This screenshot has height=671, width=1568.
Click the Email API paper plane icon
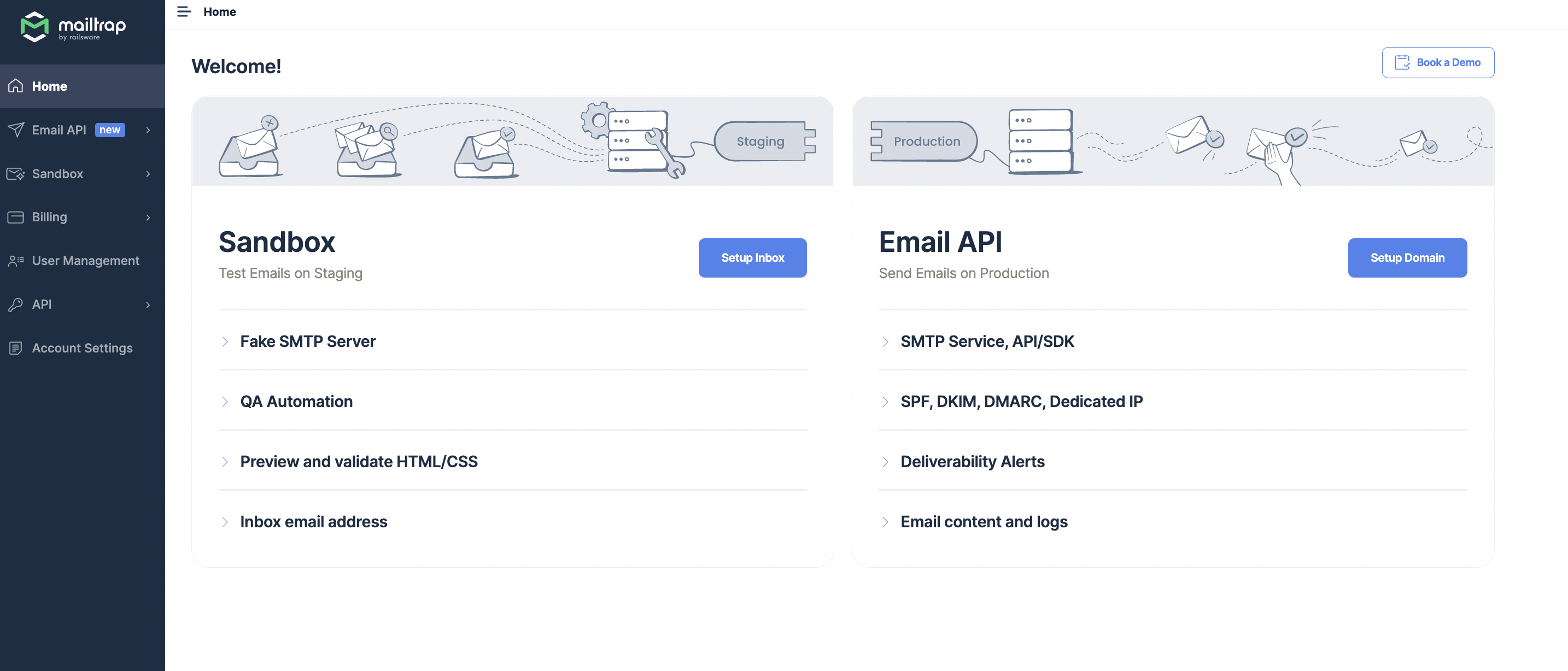[x=16, y=130]
